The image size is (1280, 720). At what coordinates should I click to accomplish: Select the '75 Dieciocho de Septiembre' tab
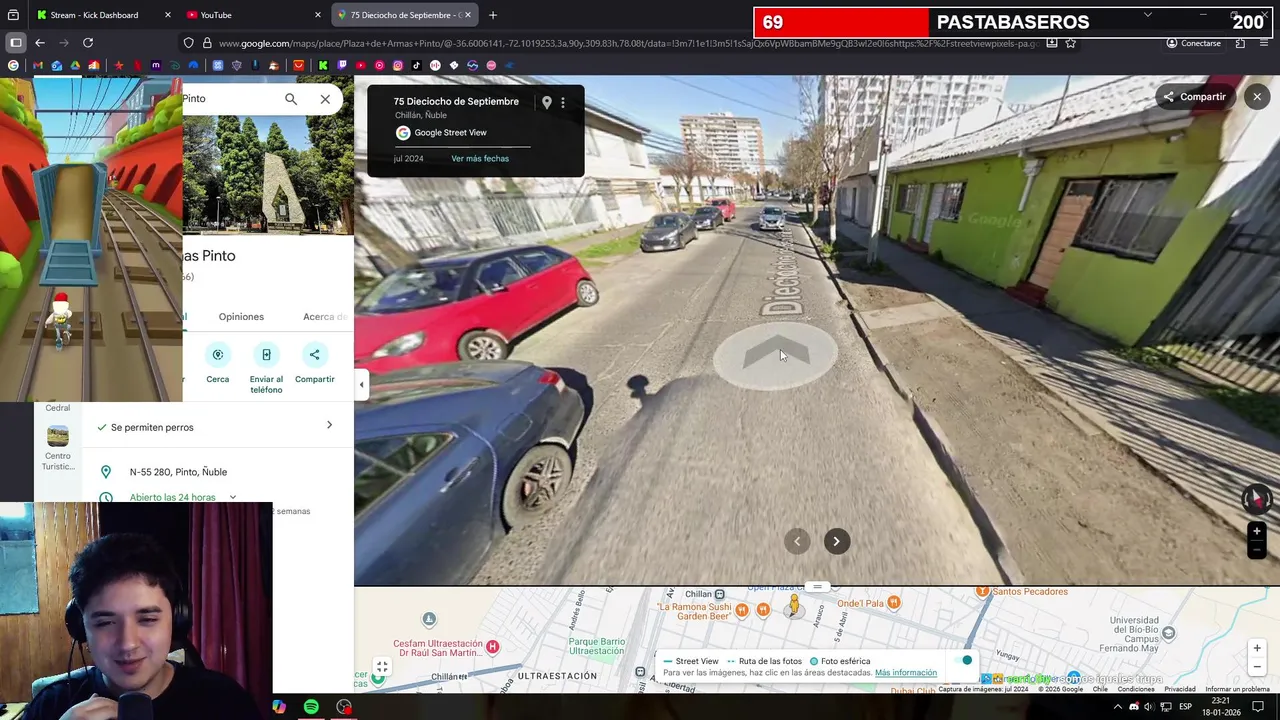pos(404,15)
